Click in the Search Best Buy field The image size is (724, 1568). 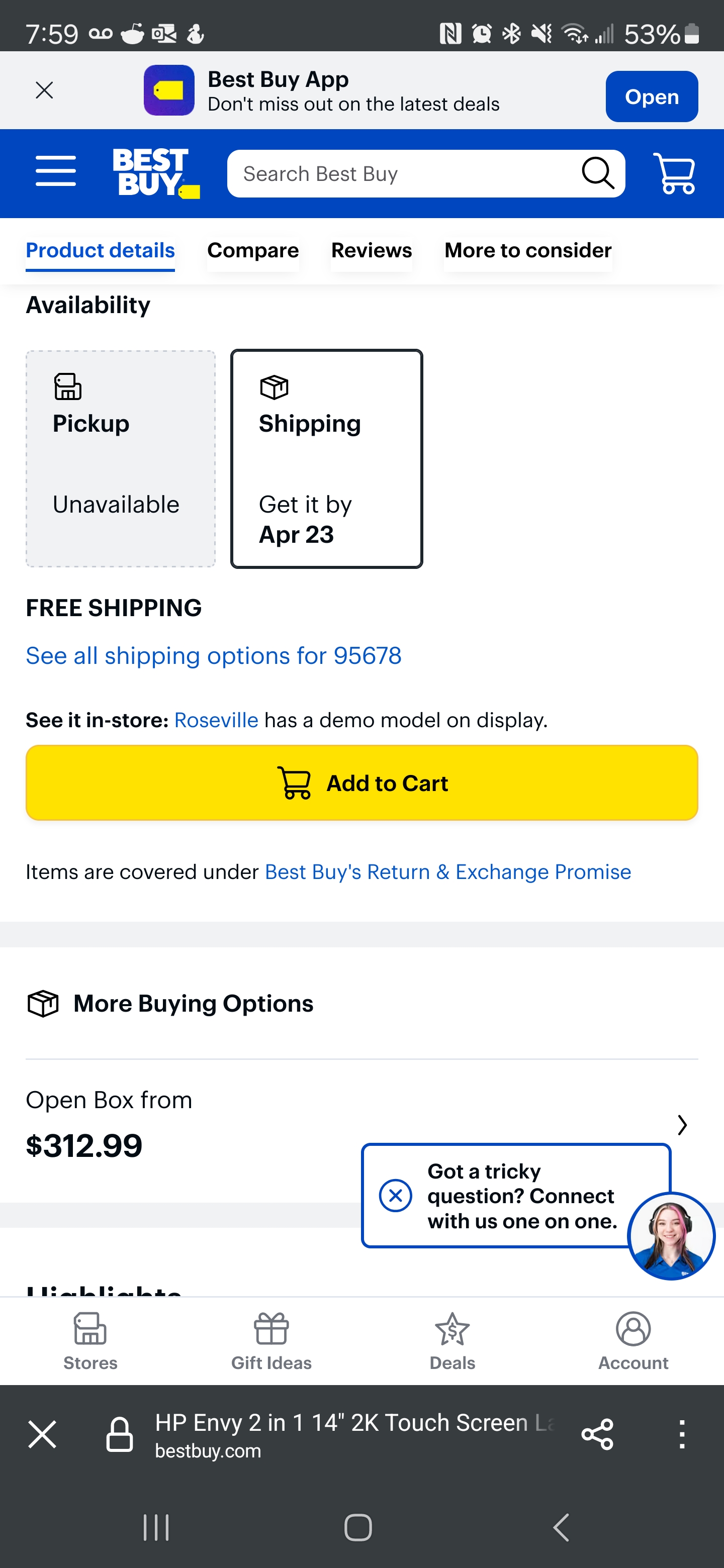(402, 174)
